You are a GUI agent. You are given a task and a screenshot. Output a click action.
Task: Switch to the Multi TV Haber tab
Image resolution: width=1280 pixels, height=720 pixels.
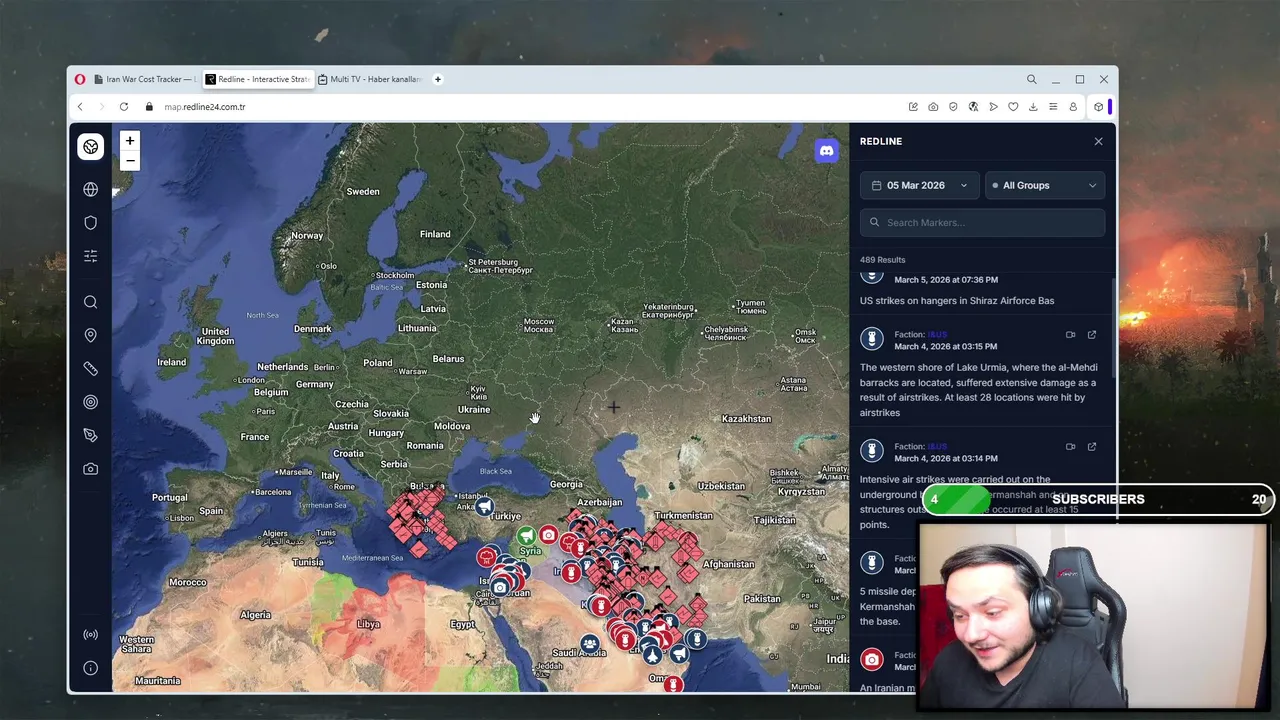click(370, 79)
